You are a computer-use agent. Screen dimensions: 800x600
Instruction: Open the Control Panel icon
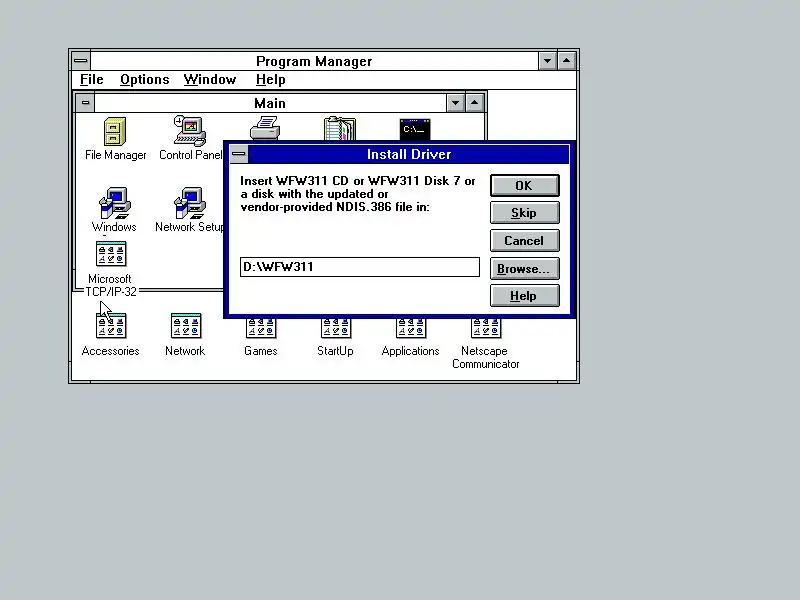coord(190,132)
